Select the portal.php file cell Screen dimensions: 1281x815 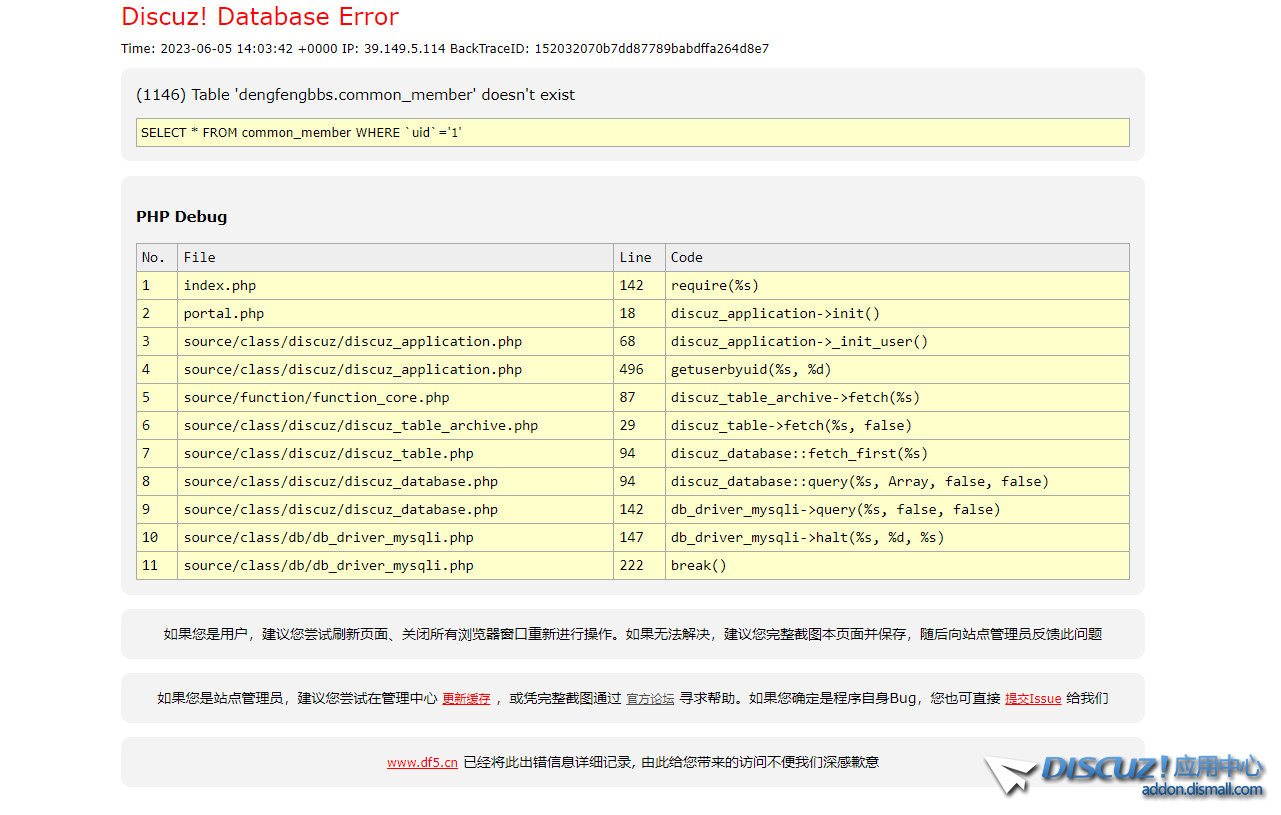(x=224, y=314)
